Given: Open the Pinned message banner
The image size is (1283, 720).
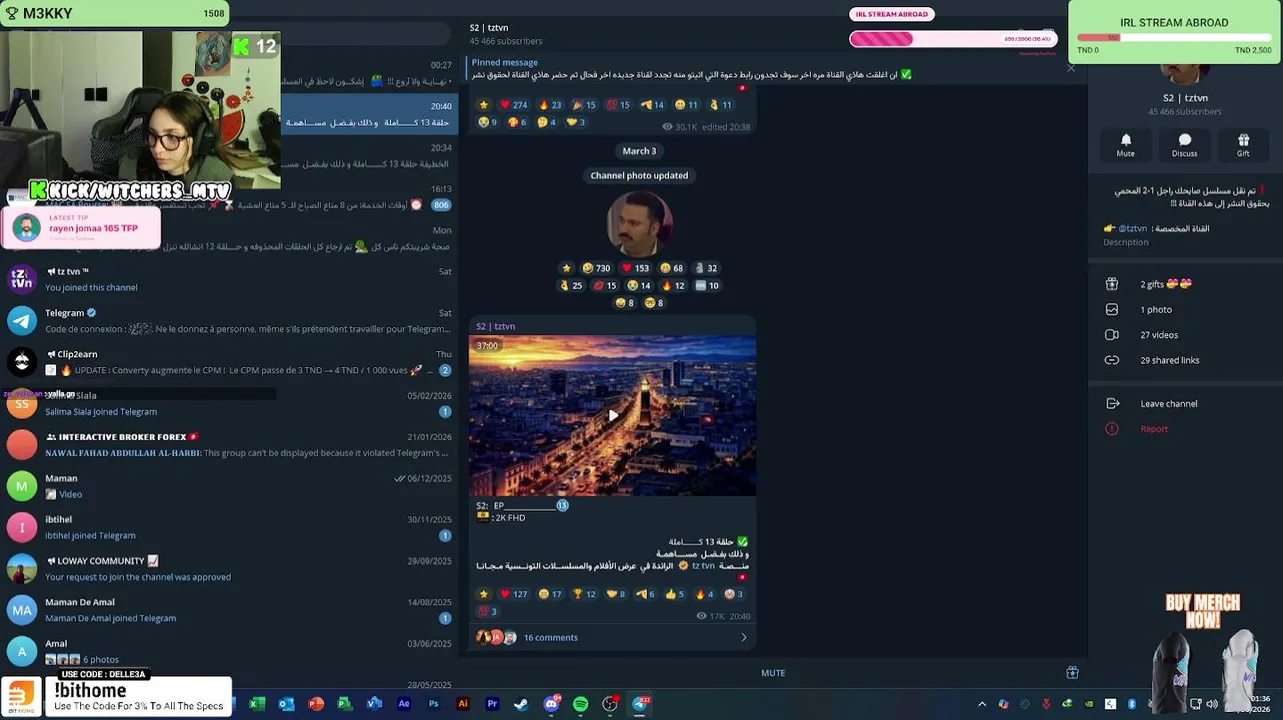Looking at the screenshot, I should click(x=760, y=68).
